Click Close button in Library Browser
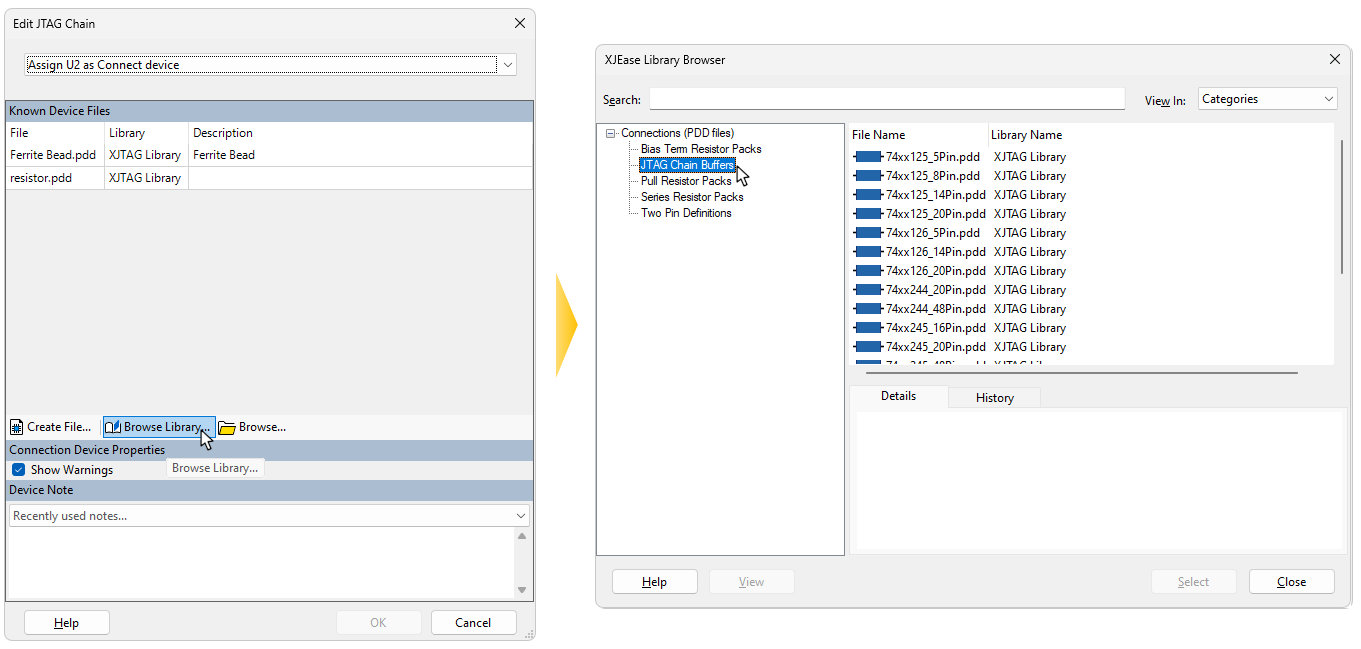 coord(1291,582)
